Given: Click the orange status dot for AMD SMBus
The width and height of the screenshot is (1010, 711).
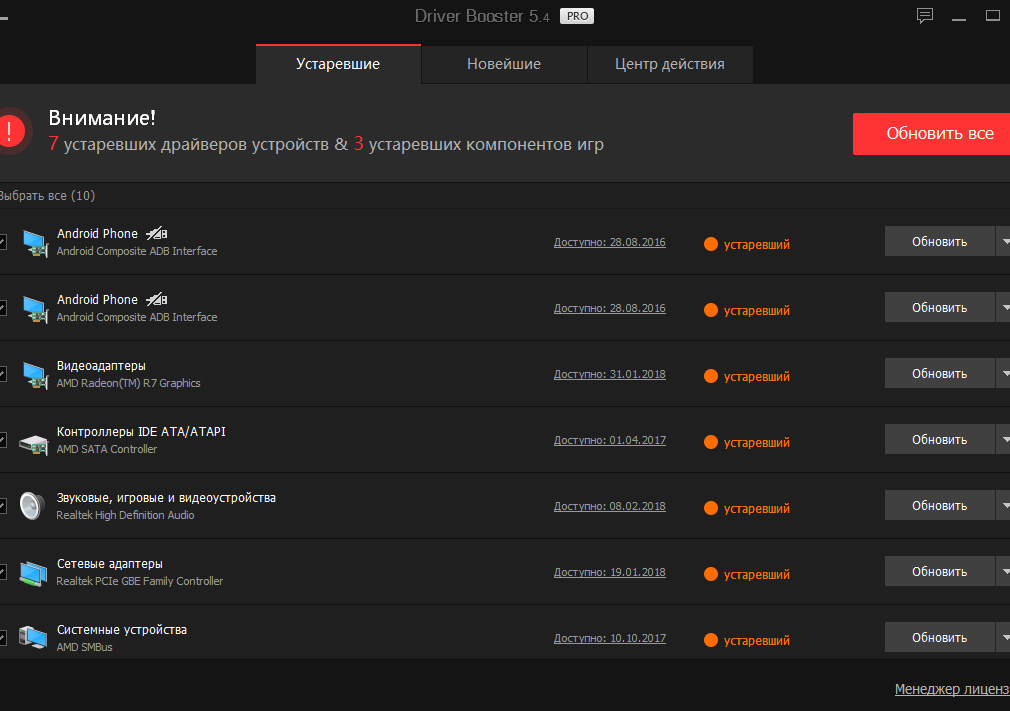Looking at the screenshot, I should (x=711, y=640).
